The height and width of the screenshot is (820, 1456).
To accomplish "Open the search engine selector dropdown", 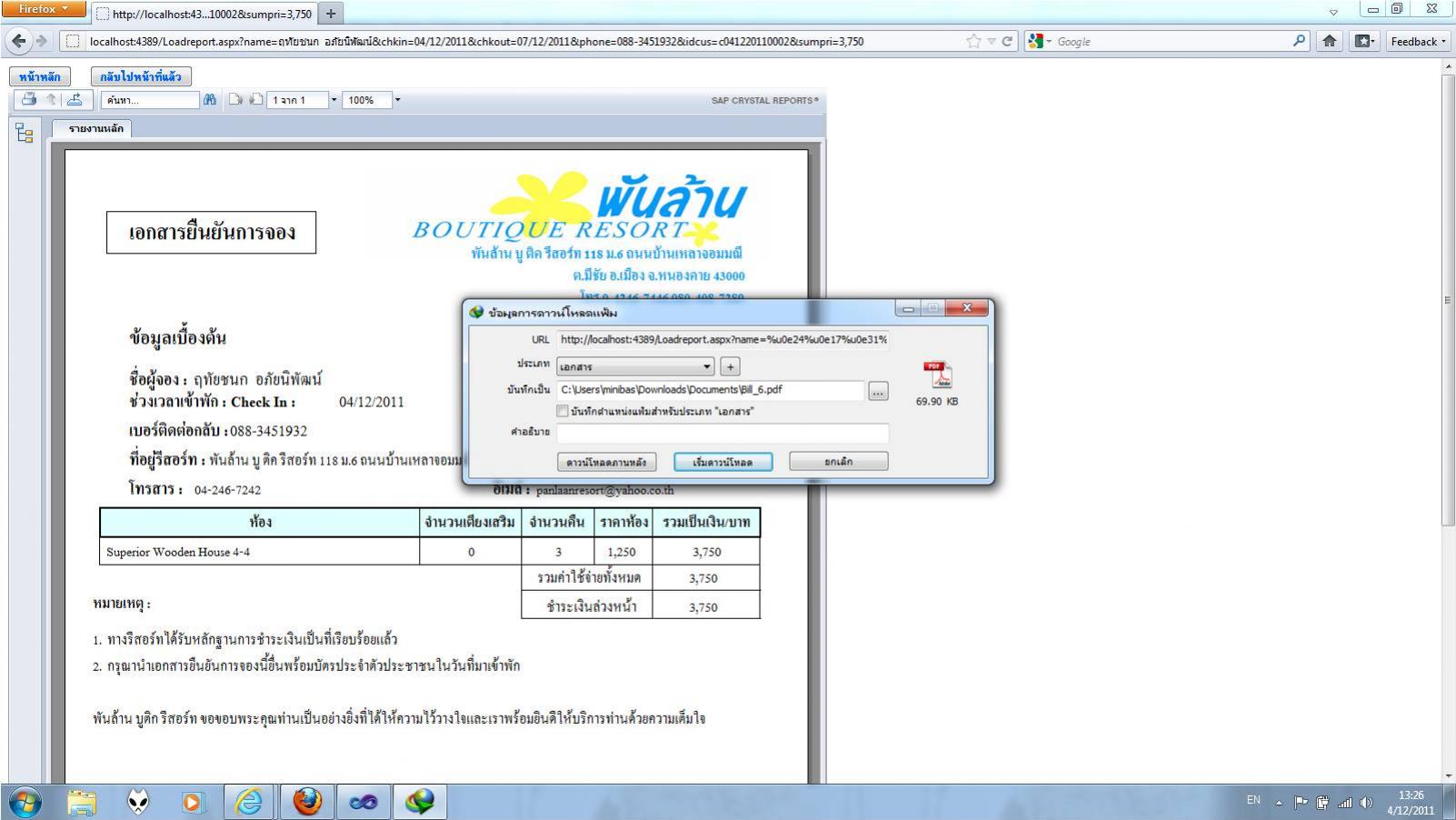I will (x=1038, y=41).
